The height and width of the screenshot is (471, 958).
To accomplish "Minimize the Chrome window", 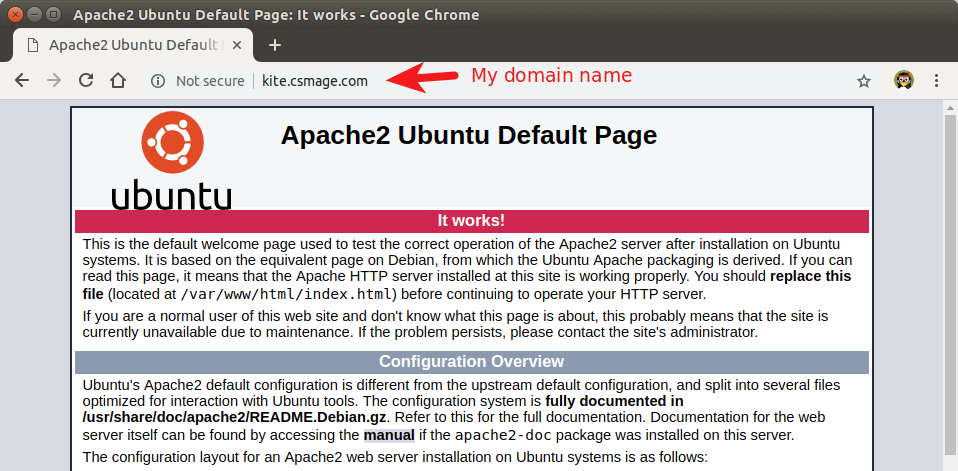I will pos(34,15).
